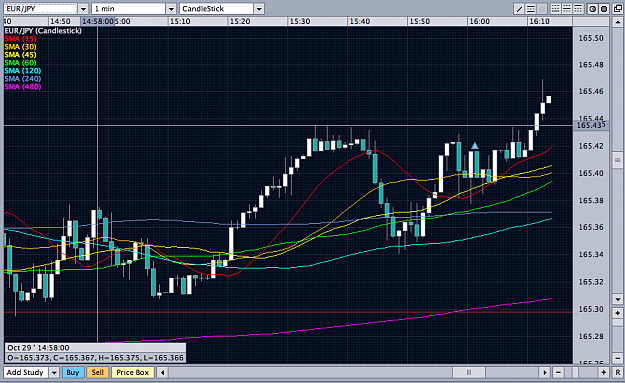
Task: Choose the top-line grid layout icon
Action: (578, 9)
